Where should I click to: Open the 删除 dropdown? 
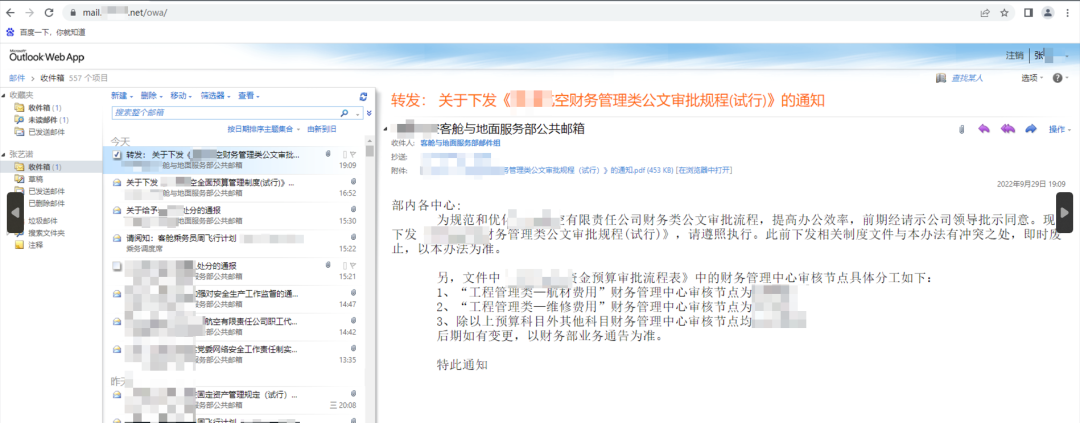pos(152,96)
